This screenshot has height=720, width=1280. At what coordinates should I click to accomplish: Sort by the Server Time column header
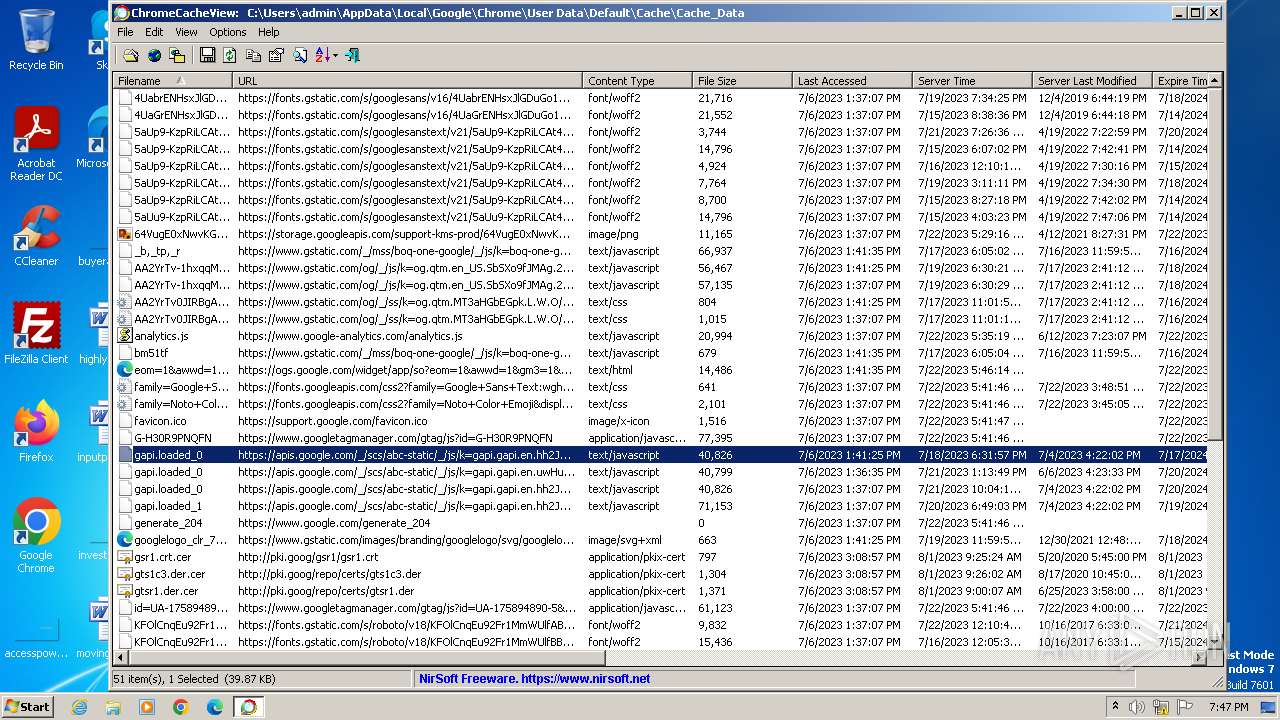972,81
